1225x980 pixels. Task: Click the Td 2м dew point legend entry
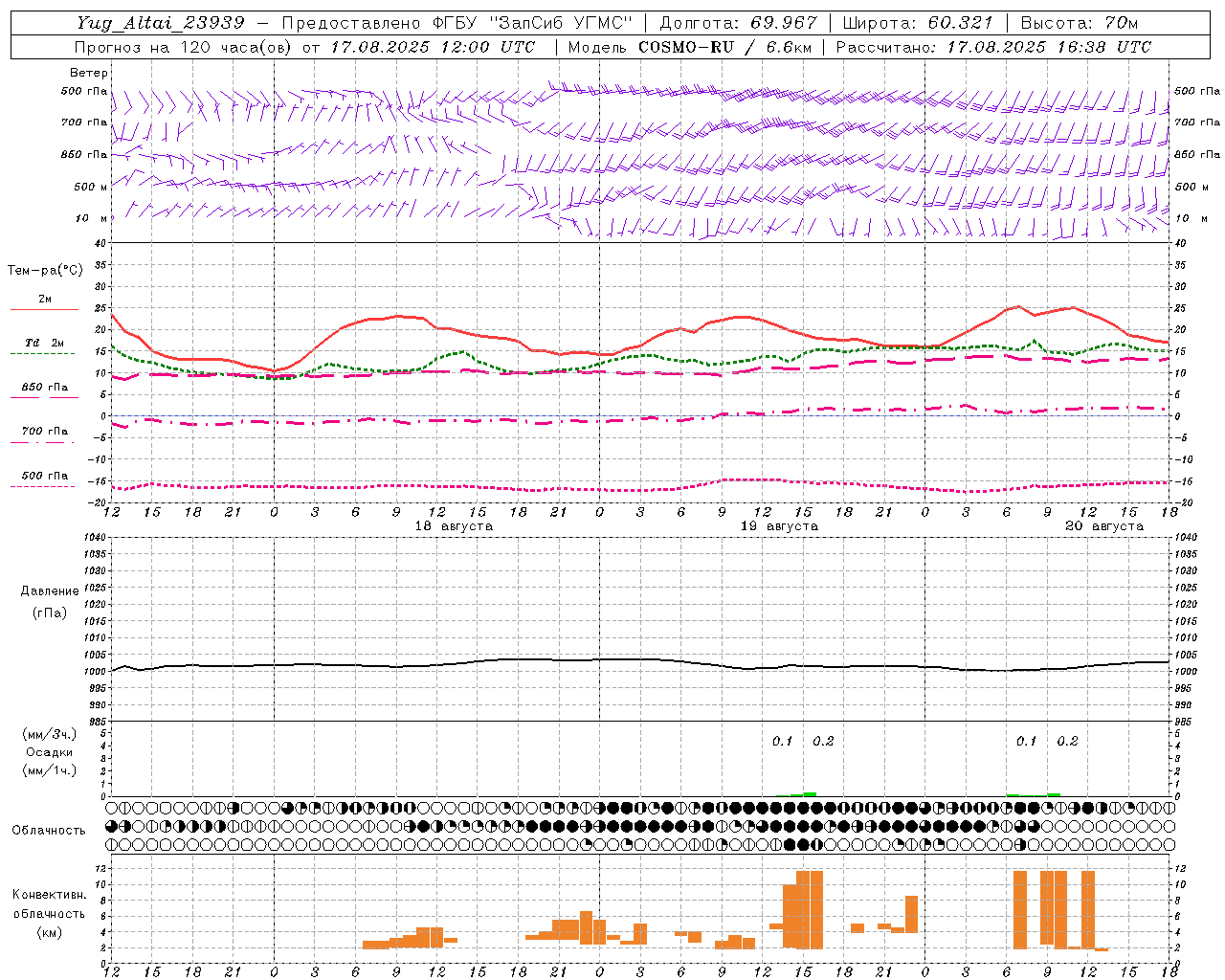click(44, 343)
